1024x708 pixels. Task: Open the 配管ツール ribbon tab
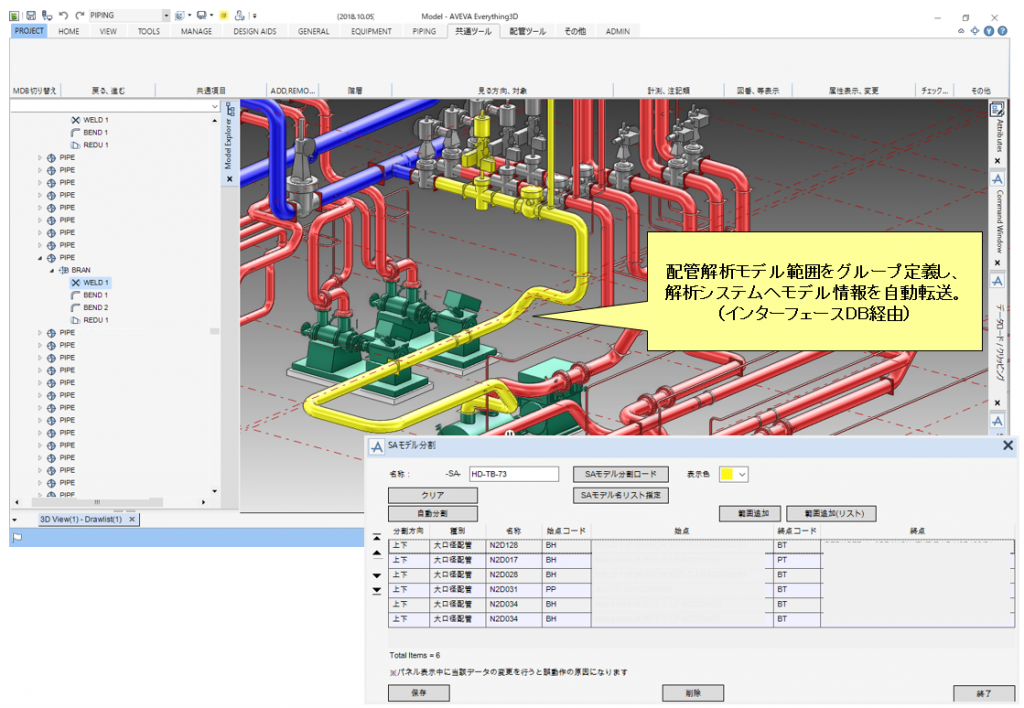tap(528, 31)
